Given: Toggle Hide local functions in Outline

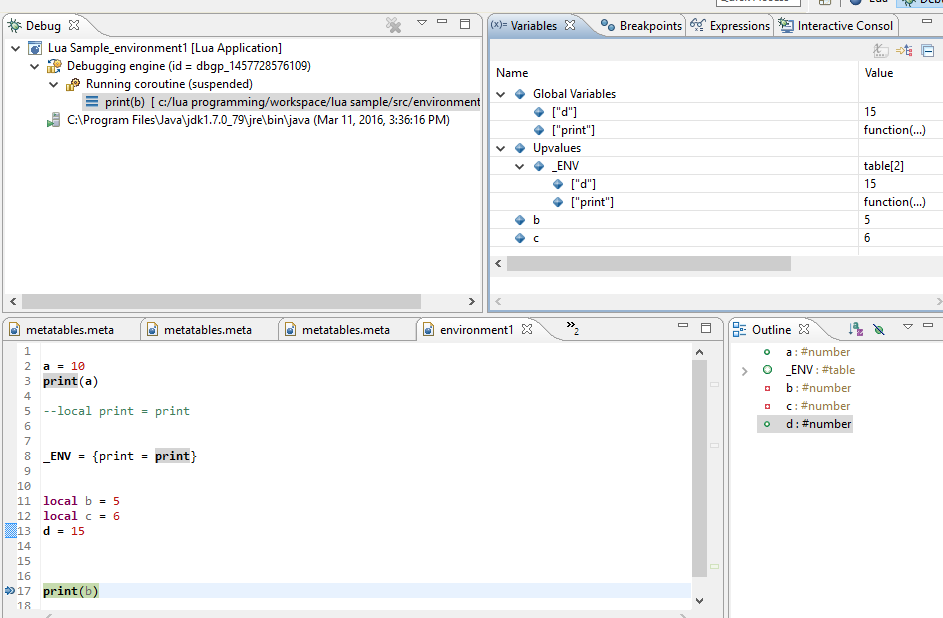Looking at the screenshot, I should (879, 329).
